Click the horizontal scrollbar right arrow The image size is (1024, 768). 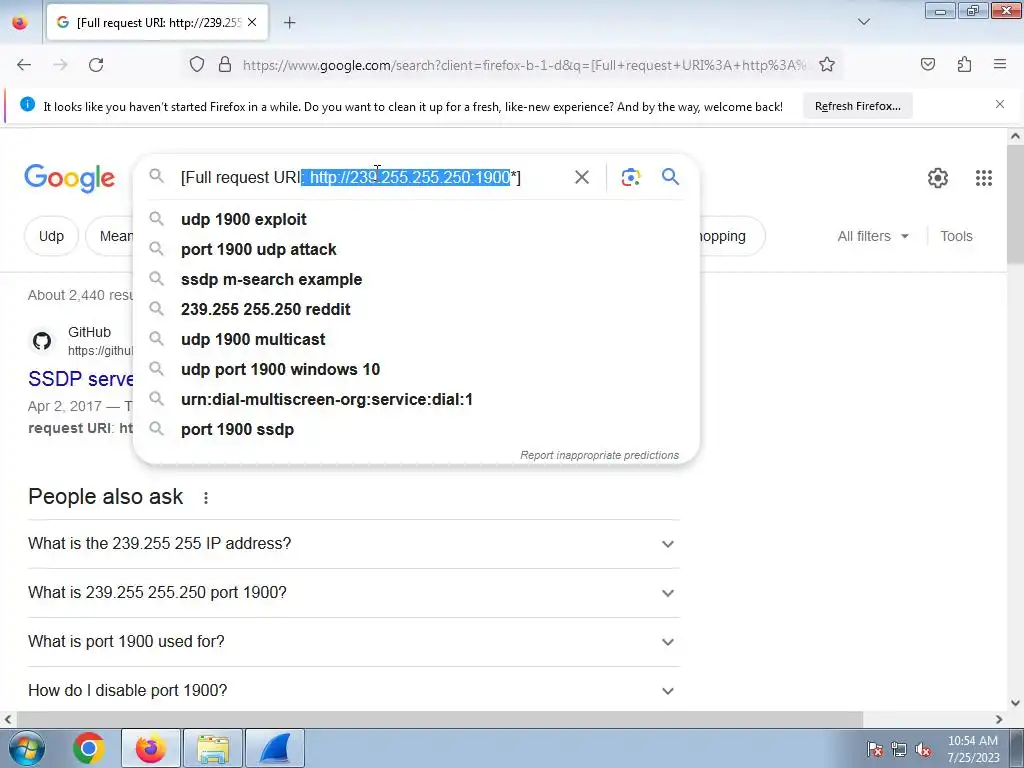[x=999, y=720]
